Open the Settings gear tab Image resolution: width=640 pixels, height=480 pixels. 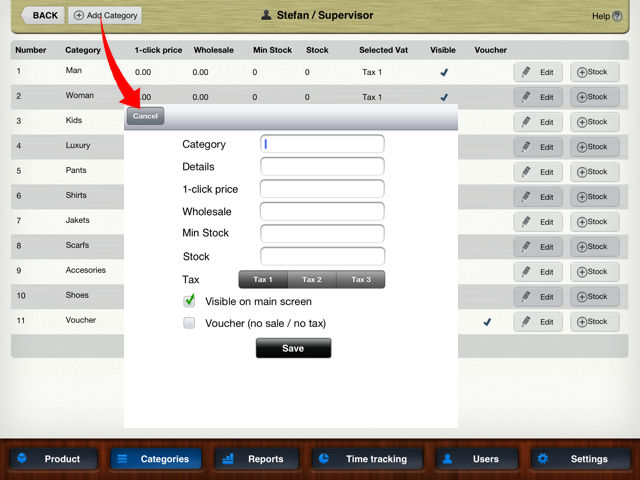pyautogui.click(x=580, y=459)
